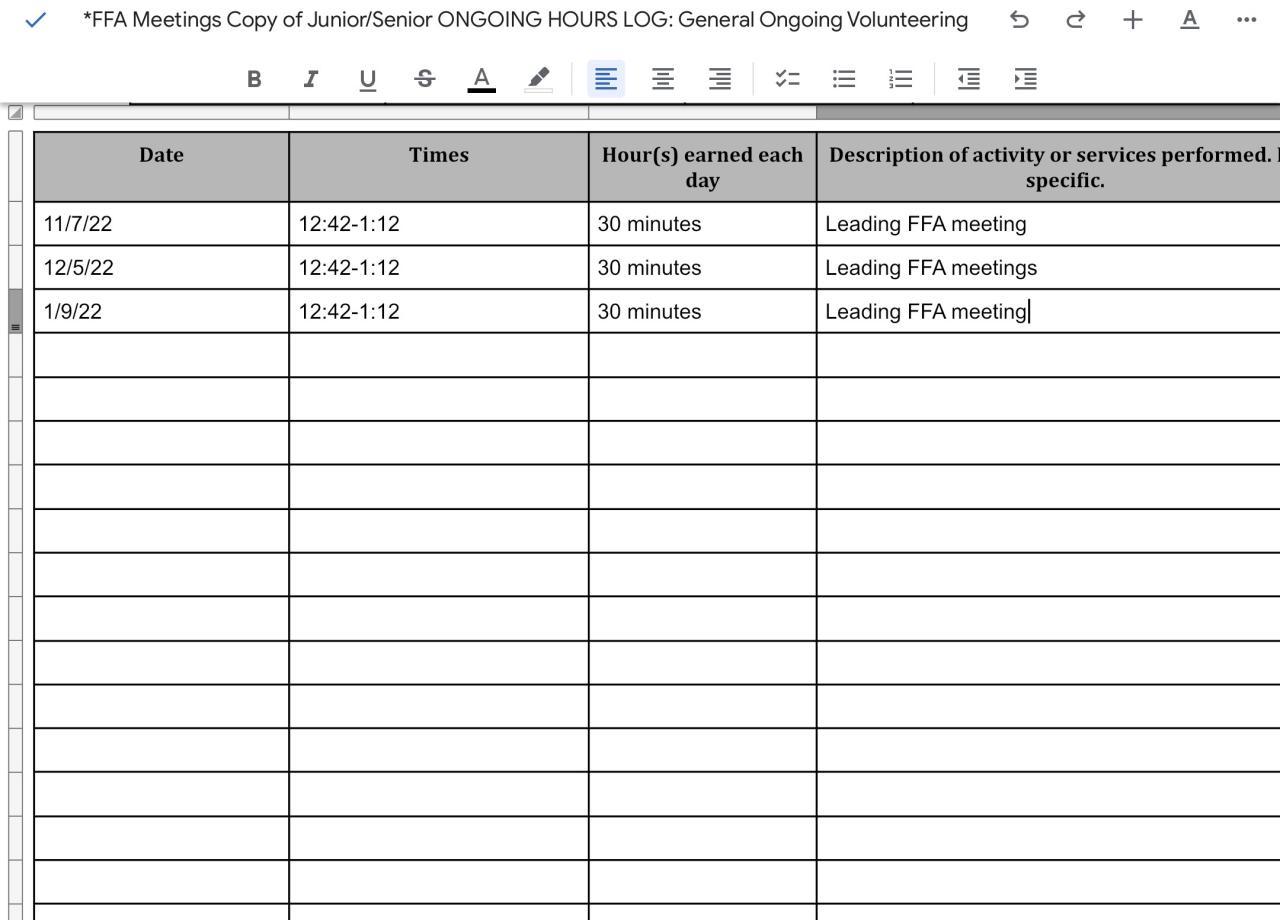Click Leading FFA meeting in 1/9/22 row
1280x920 pixels.
tap(926, 312)
